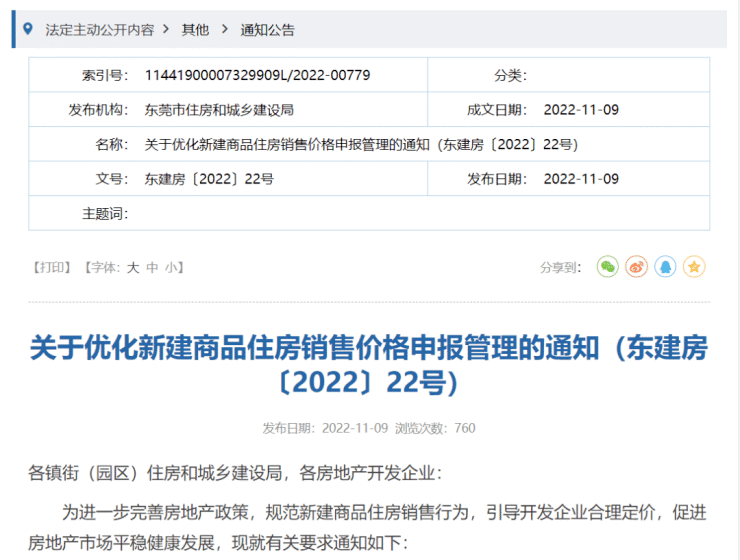Viewport: 740px width, 560px height.
Task: Share the notice to WeChat
Action: (607, 267)
